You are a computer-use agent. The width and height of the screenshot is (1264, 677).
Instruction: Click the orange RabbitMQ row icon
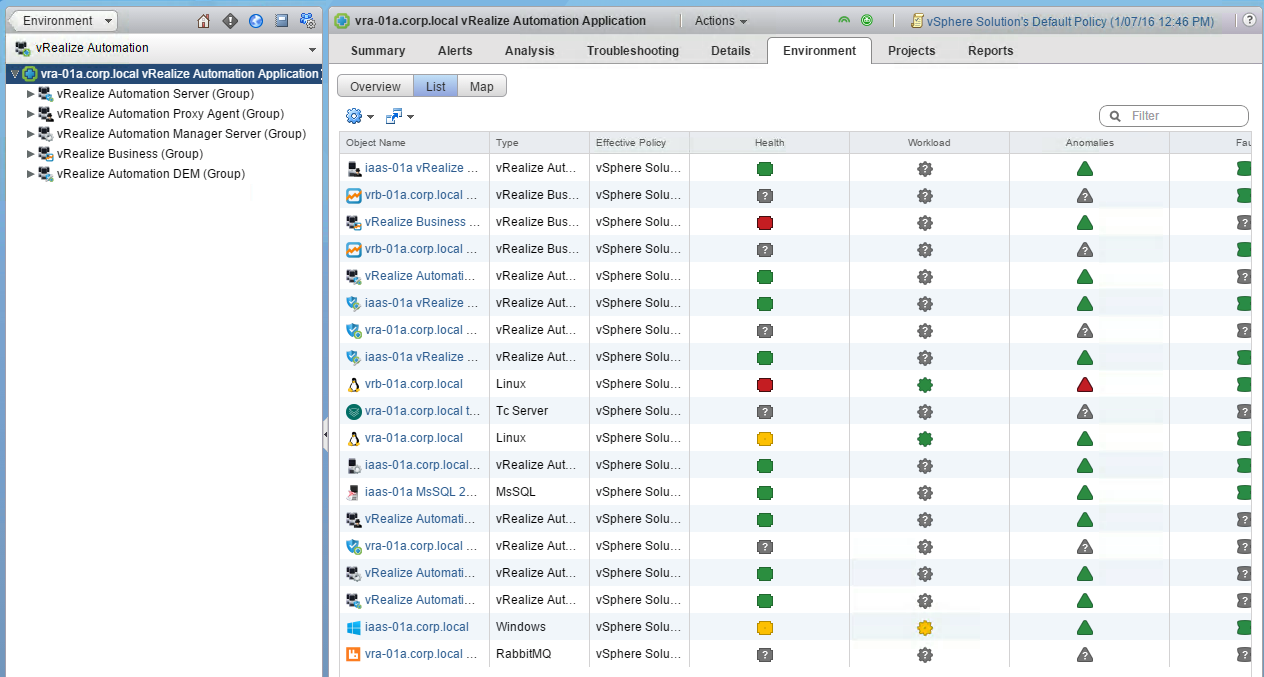tap(353, 654)
